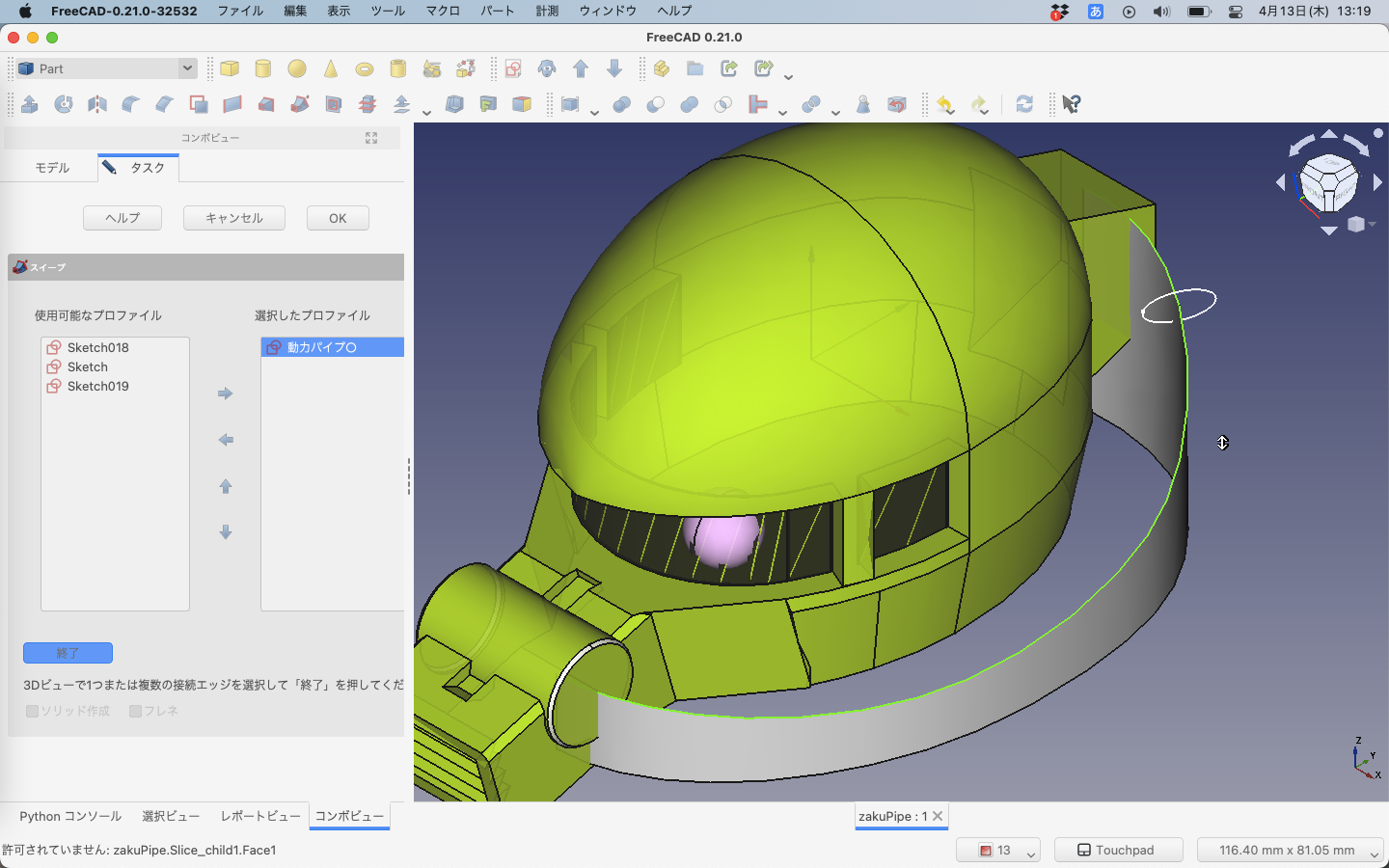
Task: Close the zakuPipe : 1 document tab
Action: [938, 816]
